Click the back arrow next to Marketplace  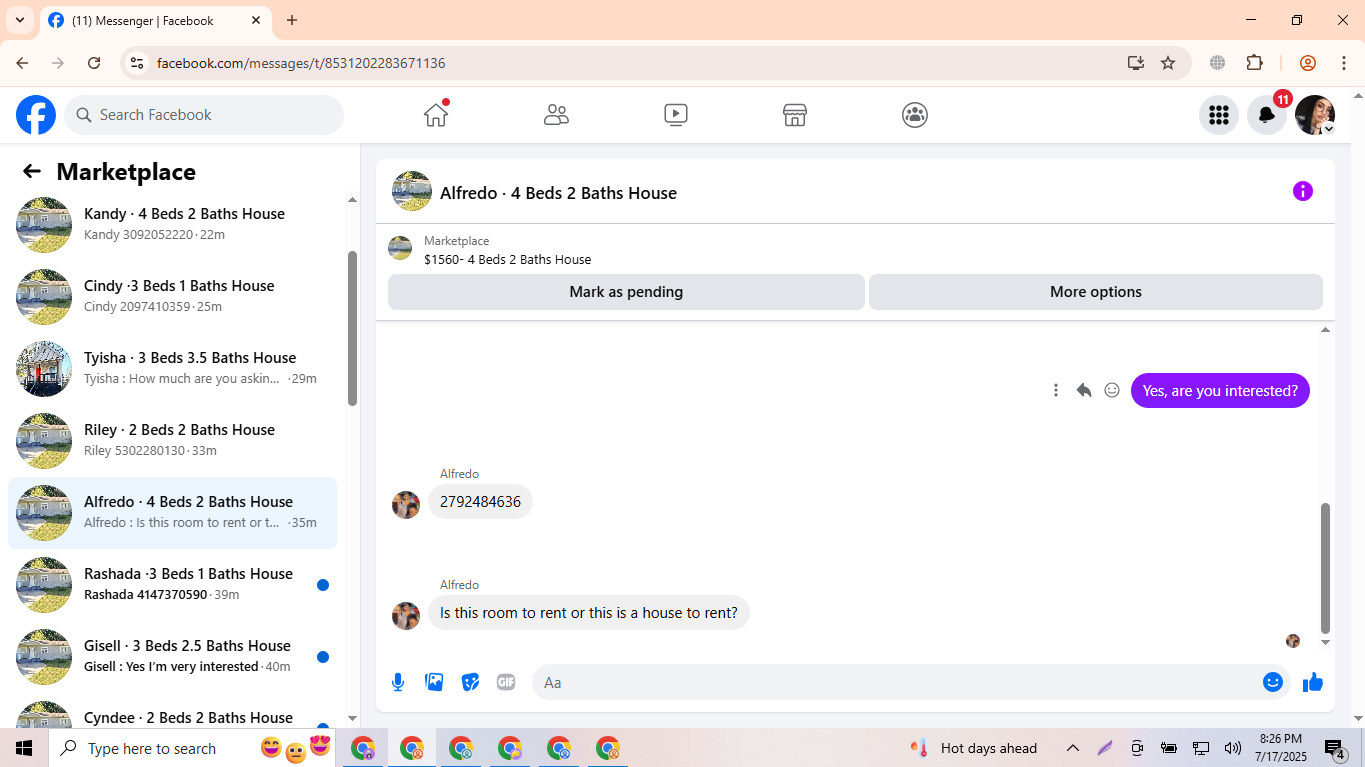point(32,171)
